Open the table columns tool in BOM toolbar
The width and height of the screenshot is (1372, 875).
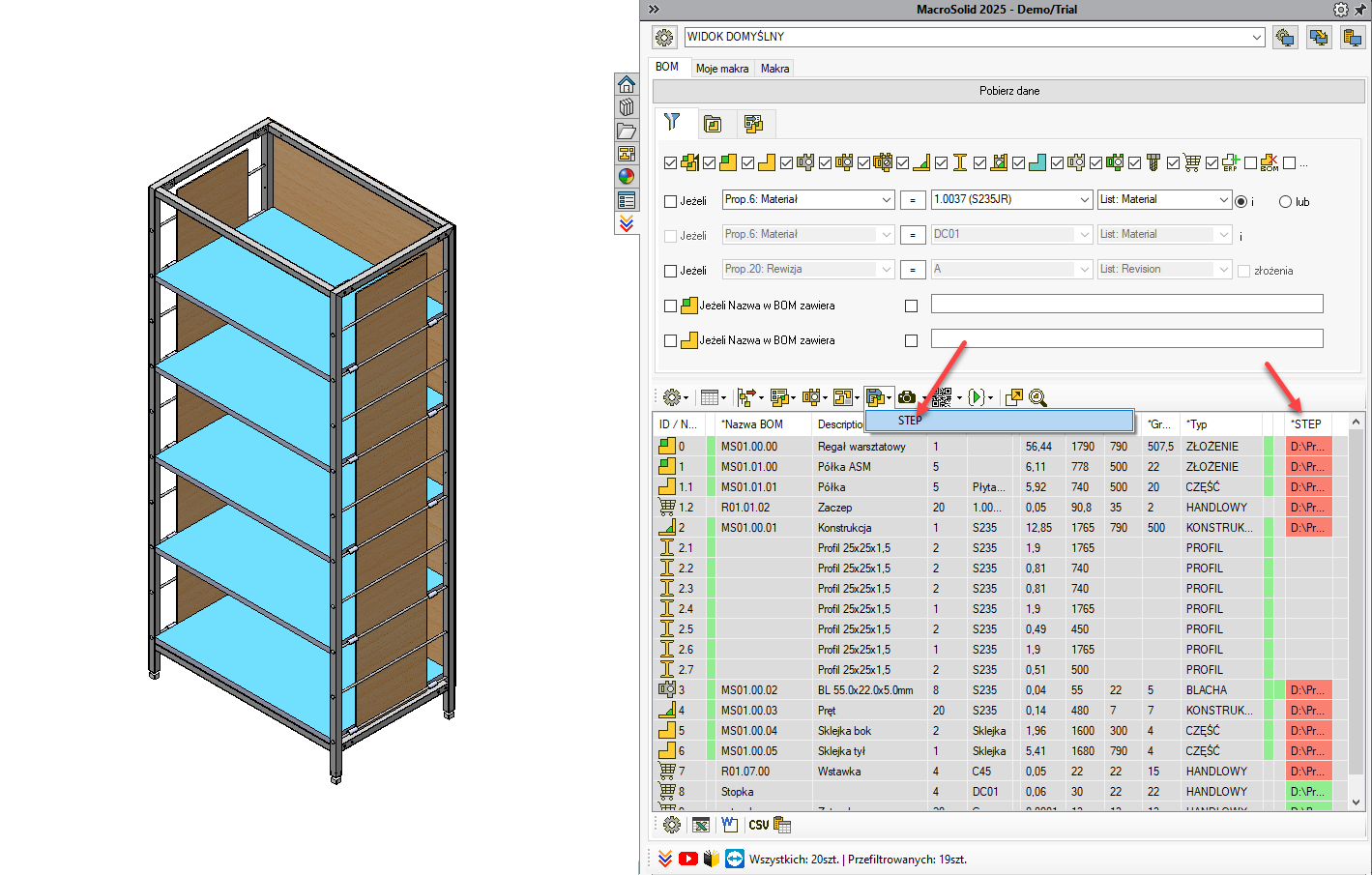click(713, 397)
